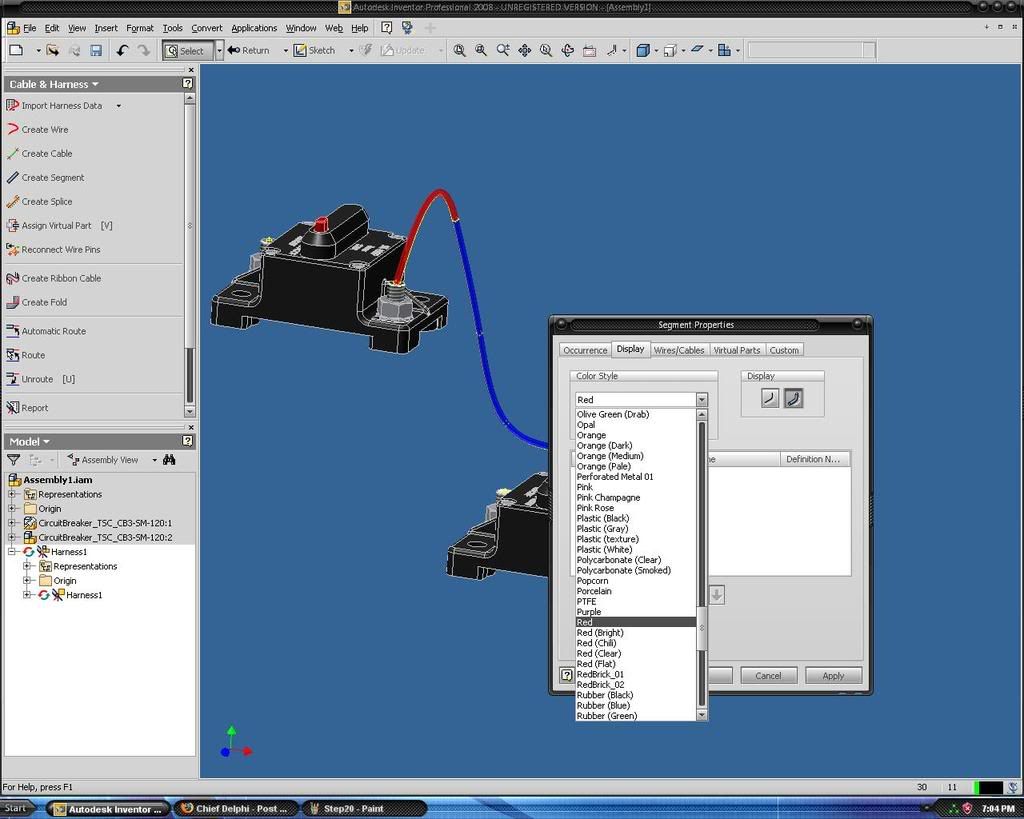Click the Save disk icon

click(96, 50)
